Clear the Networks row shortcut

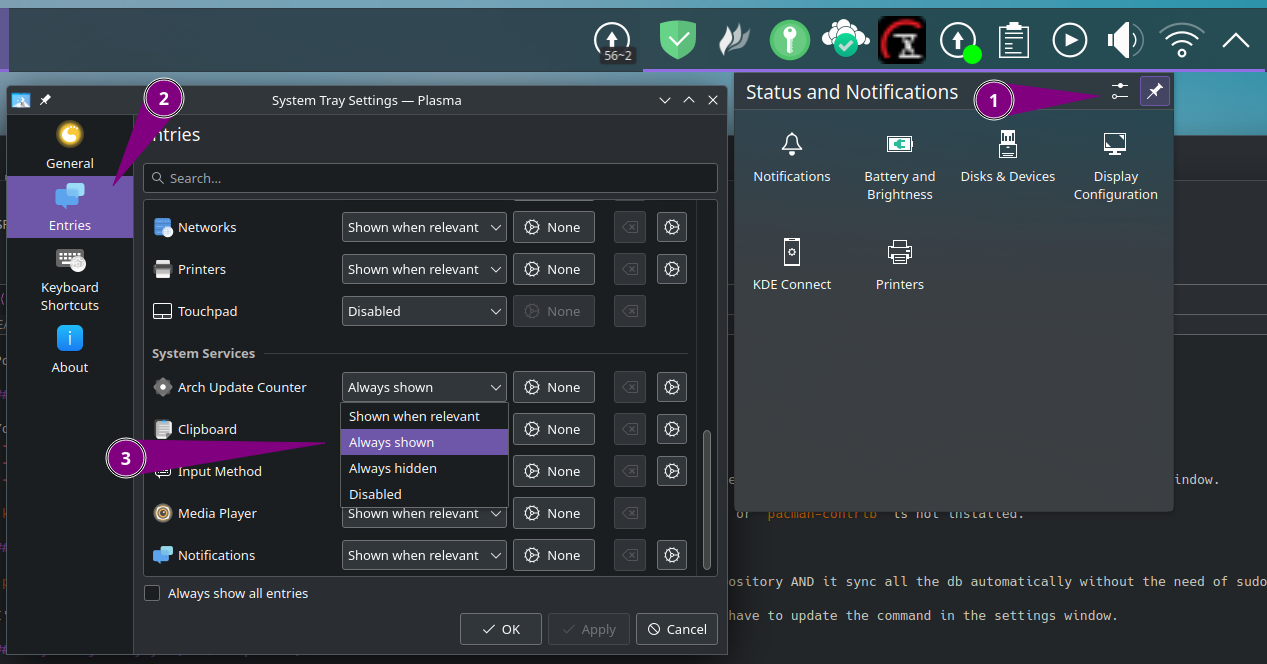click(x=630, y=227)
